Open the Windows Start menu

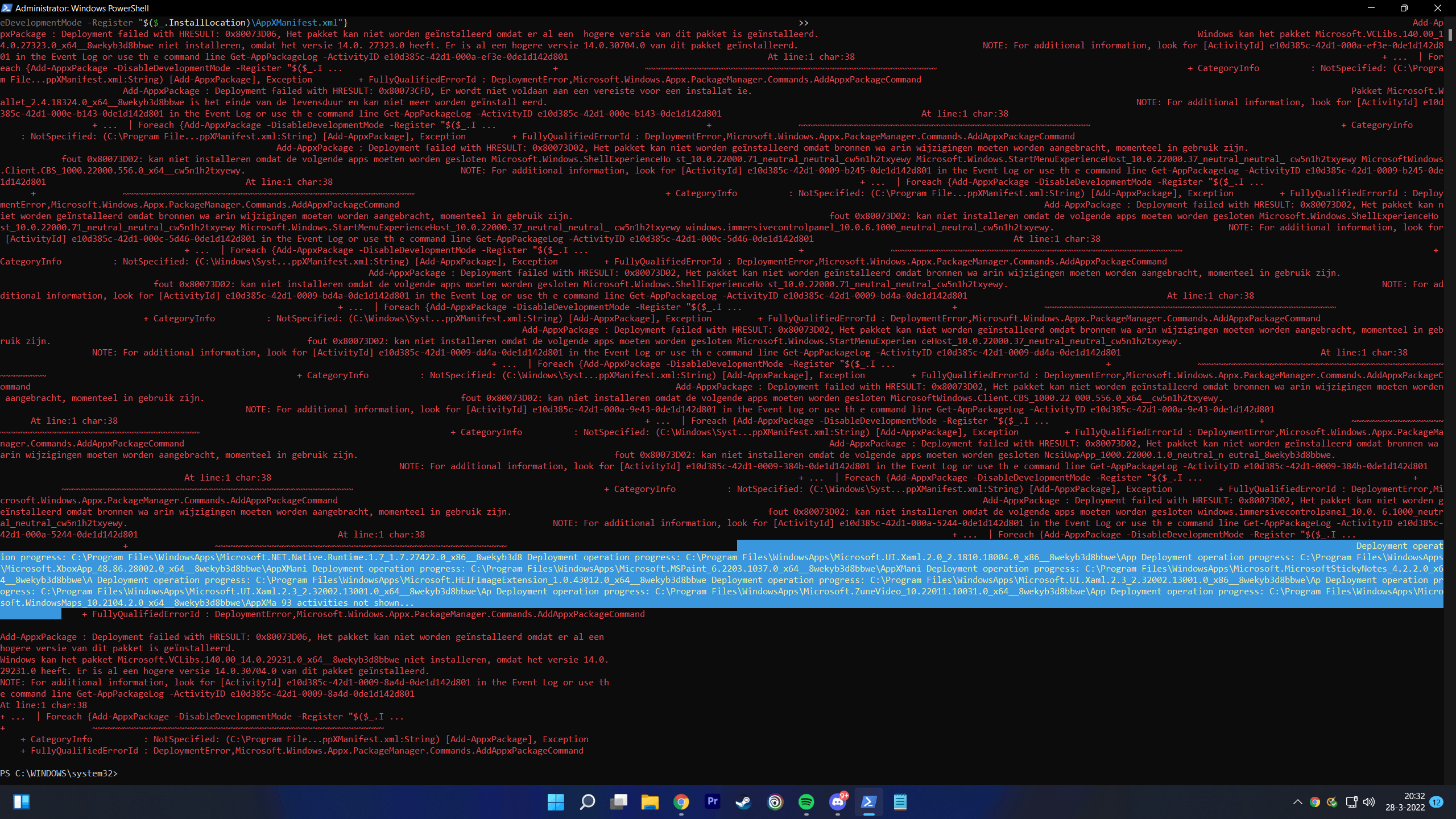[556, 802]
